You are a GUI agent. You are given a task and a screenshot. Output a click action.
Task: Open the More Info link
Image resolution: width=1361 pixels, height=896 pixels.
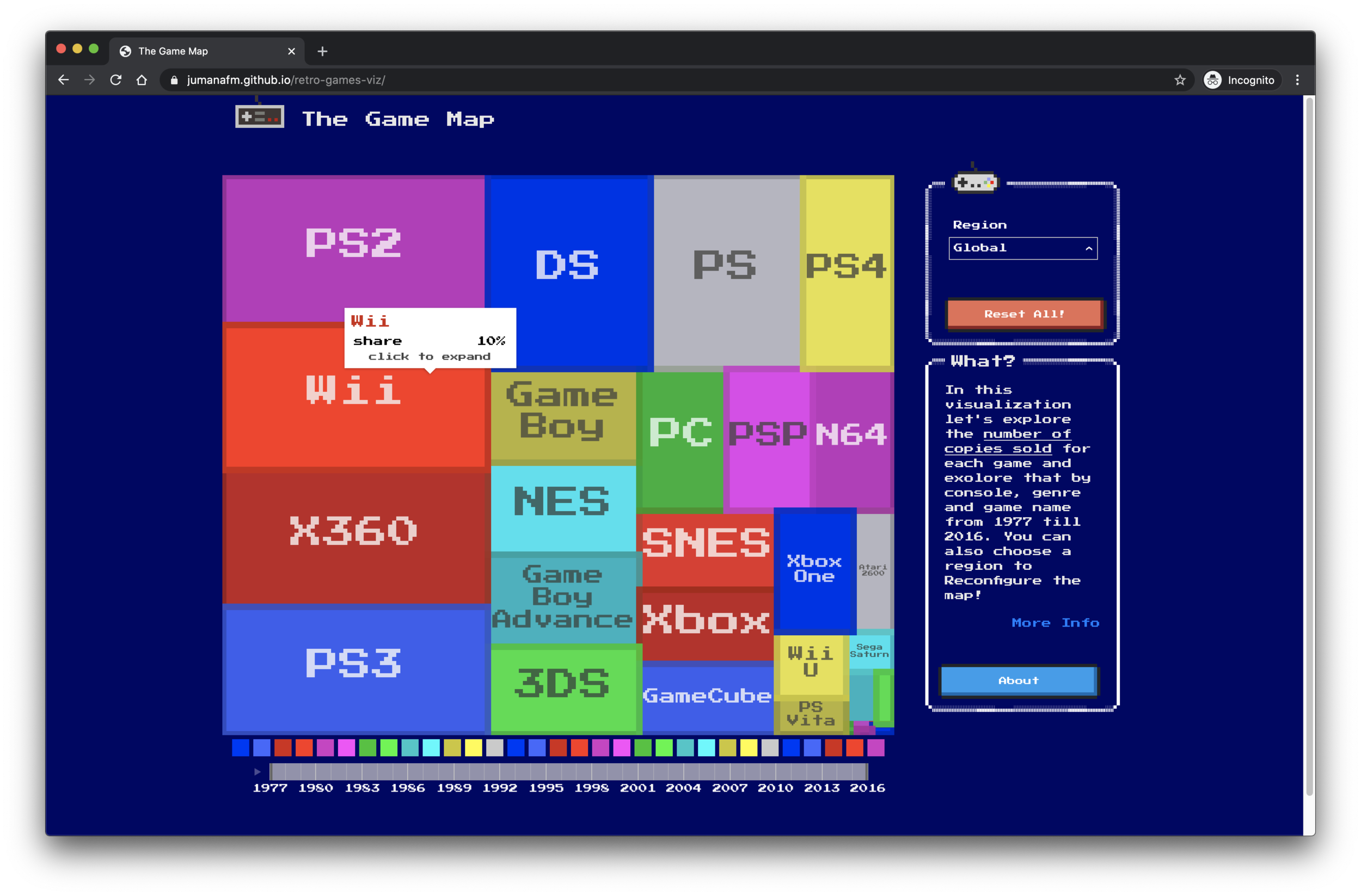[x=1055, y=623]
